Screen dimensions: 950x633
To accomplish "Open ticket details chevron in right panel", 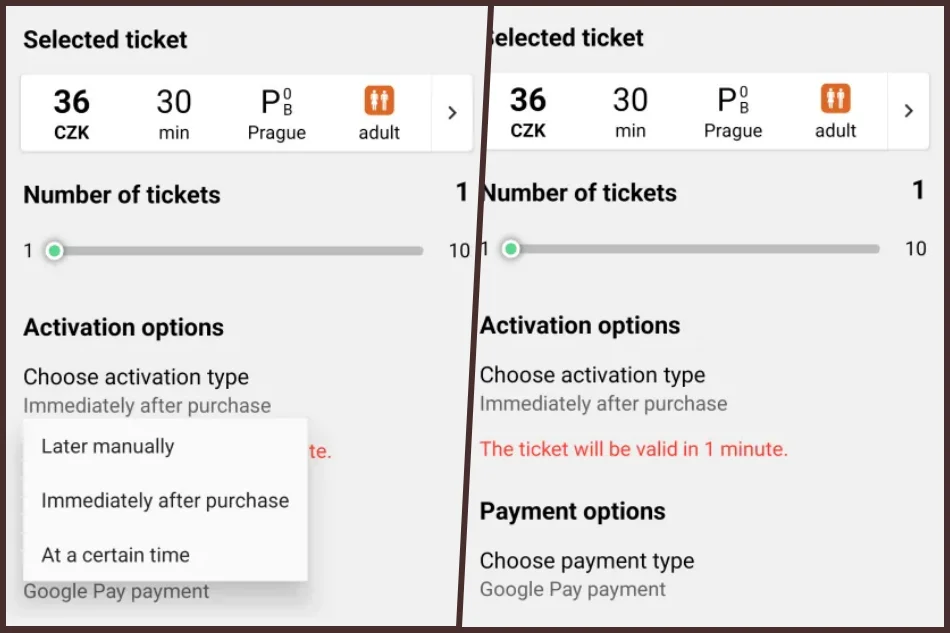I will tap(908, 111).
